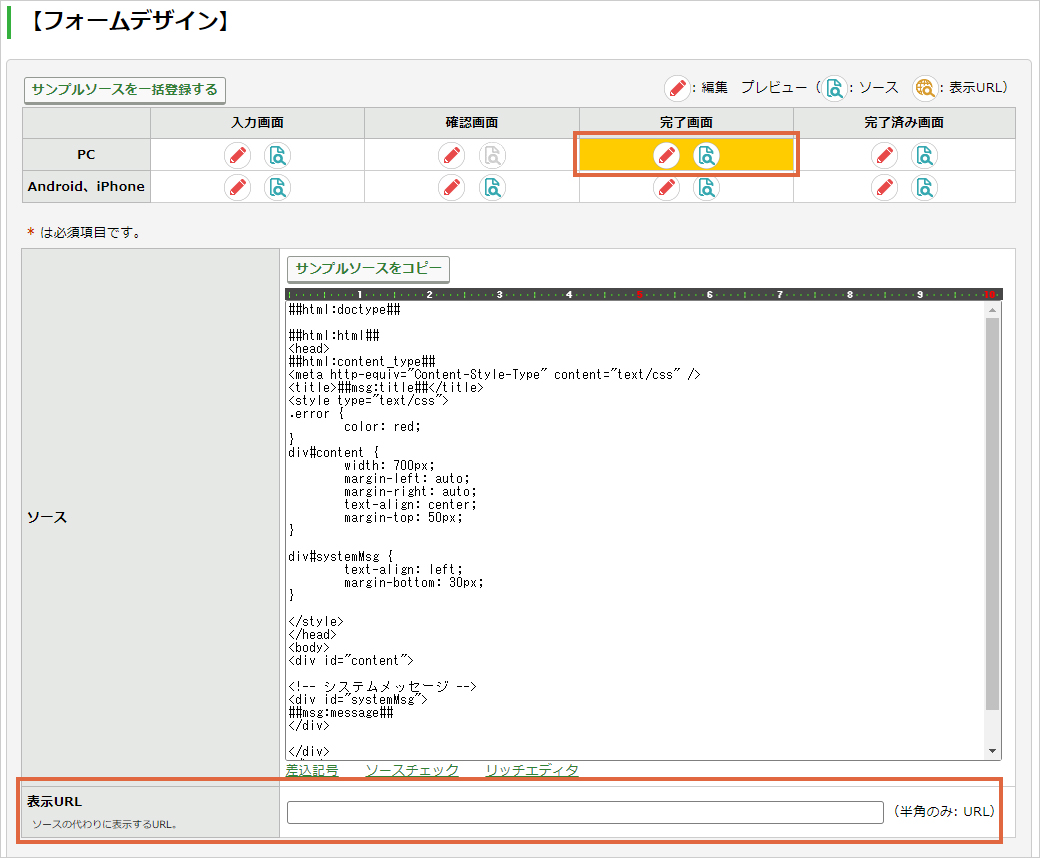
Task: Click the ##html:doctype## line in source
Action: tap(344, 310)
